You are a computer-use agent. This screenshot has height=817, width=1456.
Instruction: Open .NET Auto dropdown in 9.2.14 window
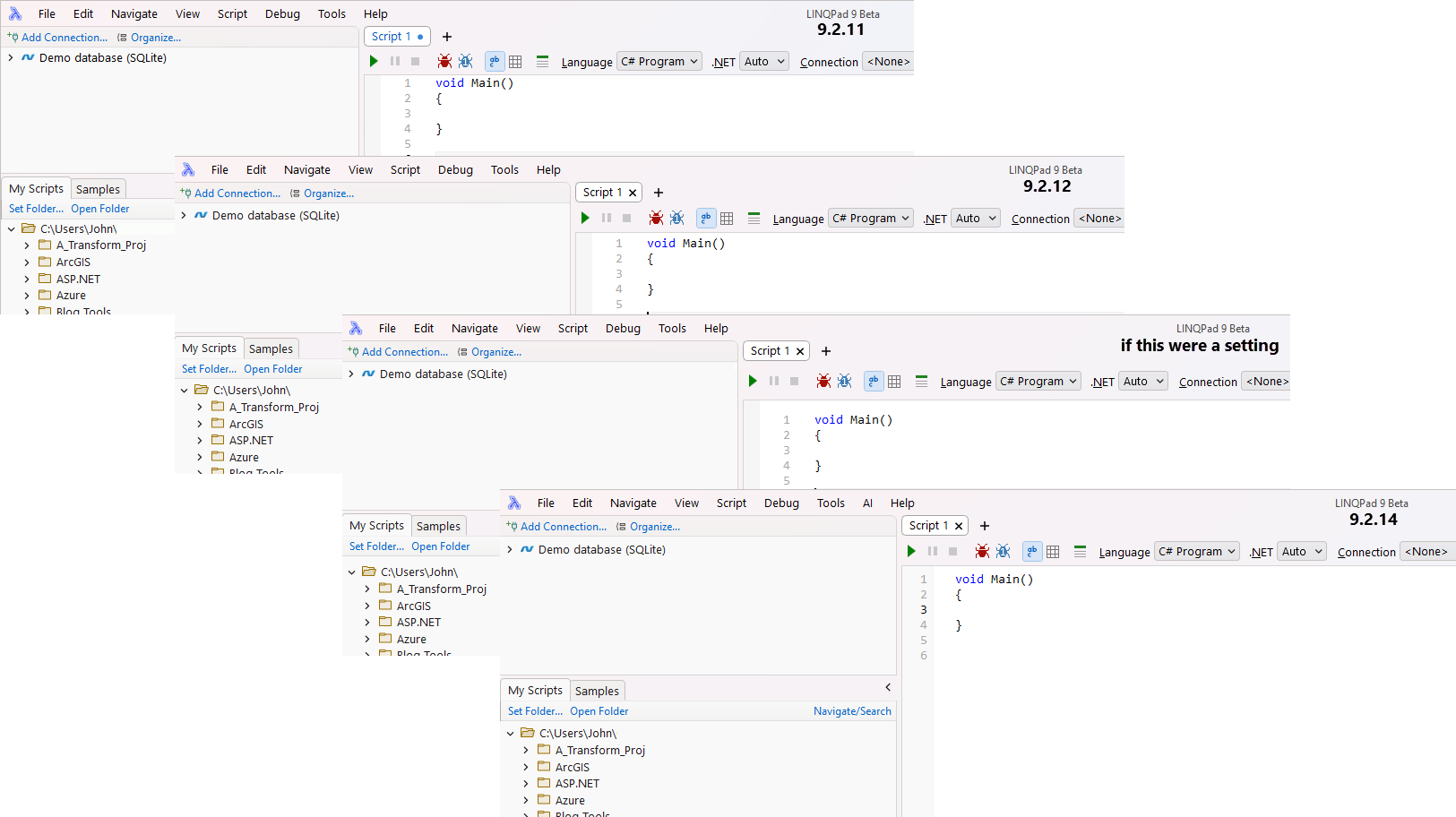pyautogui.click(x=1301, y=551)
